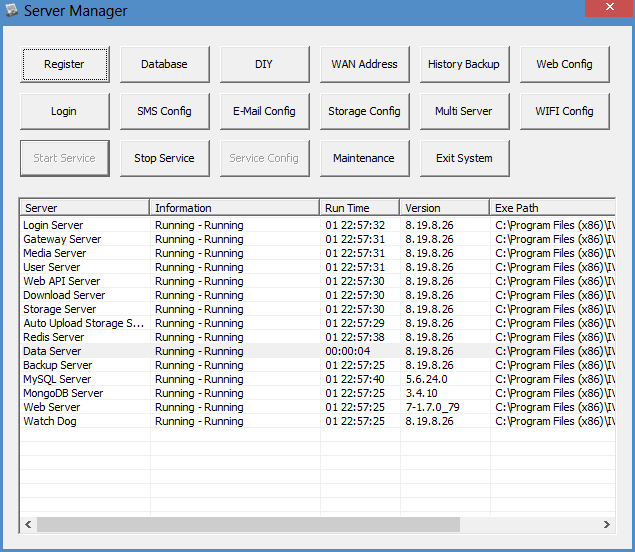Open the DIY configuration
Viewport: 635px width, 552px height.
pos(264,64)
